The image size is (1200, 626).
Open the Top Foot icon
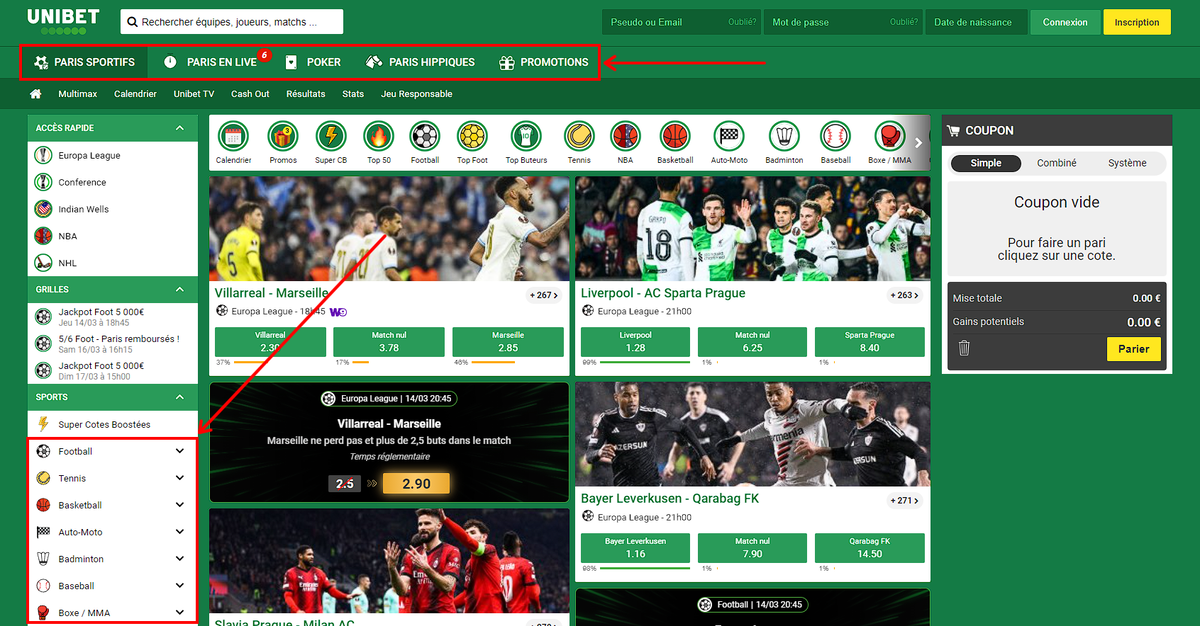(472, 136)
